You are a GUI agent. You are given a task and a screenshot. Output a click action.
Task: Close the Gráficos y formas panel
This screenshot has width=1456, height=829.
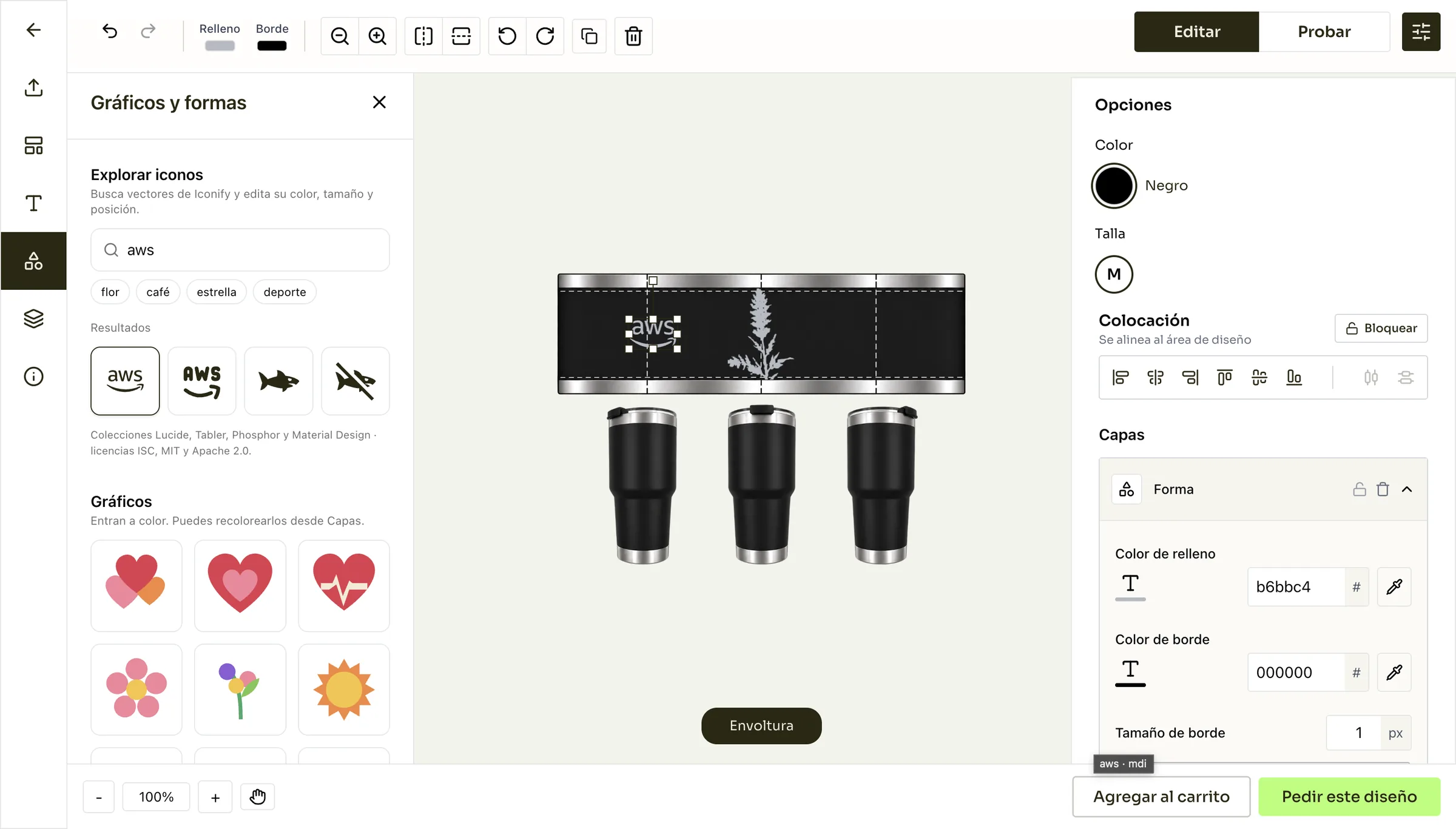tap(379, 102)
